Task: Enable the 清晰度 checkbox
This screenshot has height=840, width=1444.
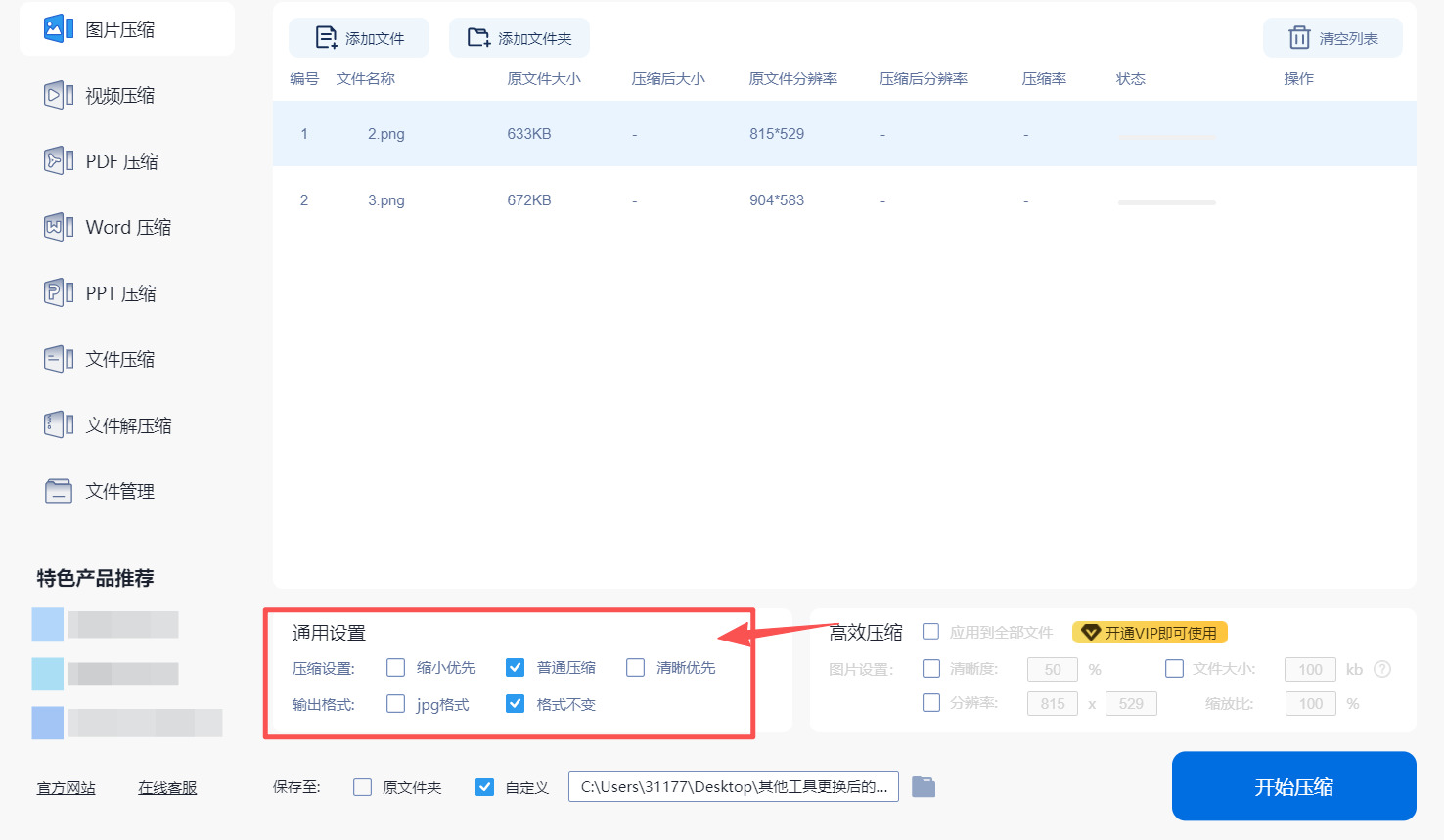Action: pyautogui.click(x=931, y=669)
